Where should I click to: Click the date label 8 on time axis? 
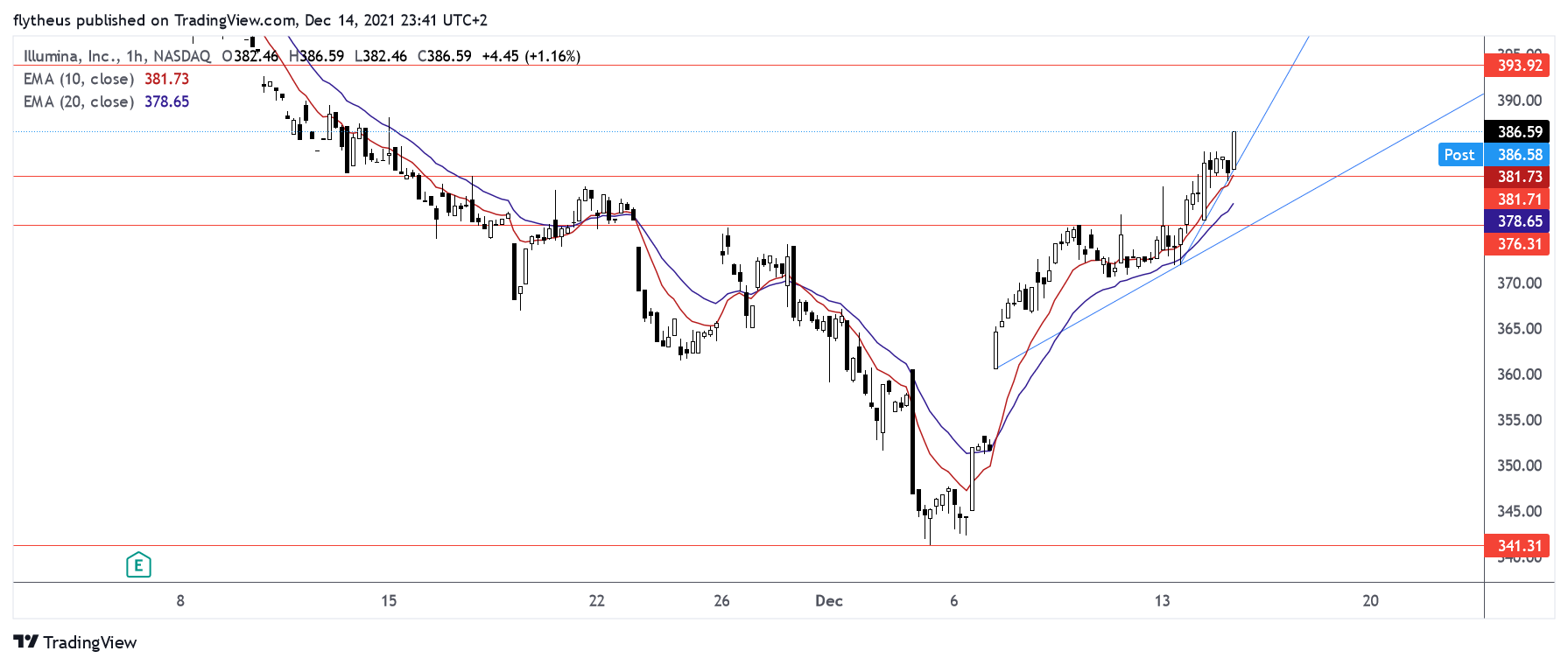(x=180, y=600)
